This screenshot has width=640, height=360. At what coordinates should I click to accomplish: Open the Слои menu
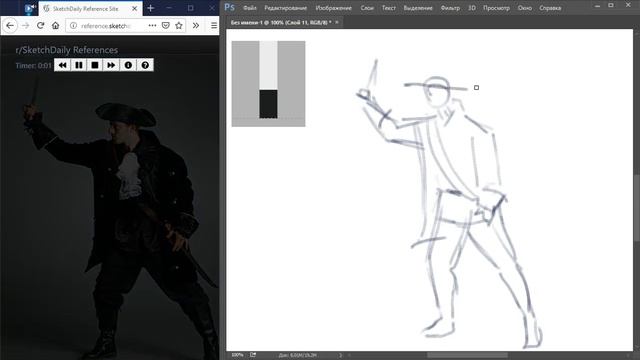tap(367, 8)
